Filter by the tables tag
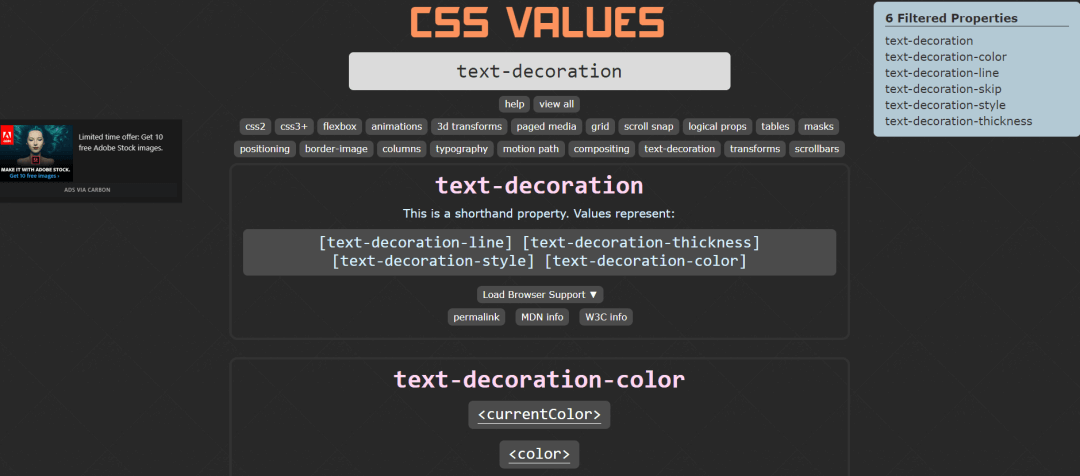Viewport: 1080px width, 476px height. click(776, 126)
